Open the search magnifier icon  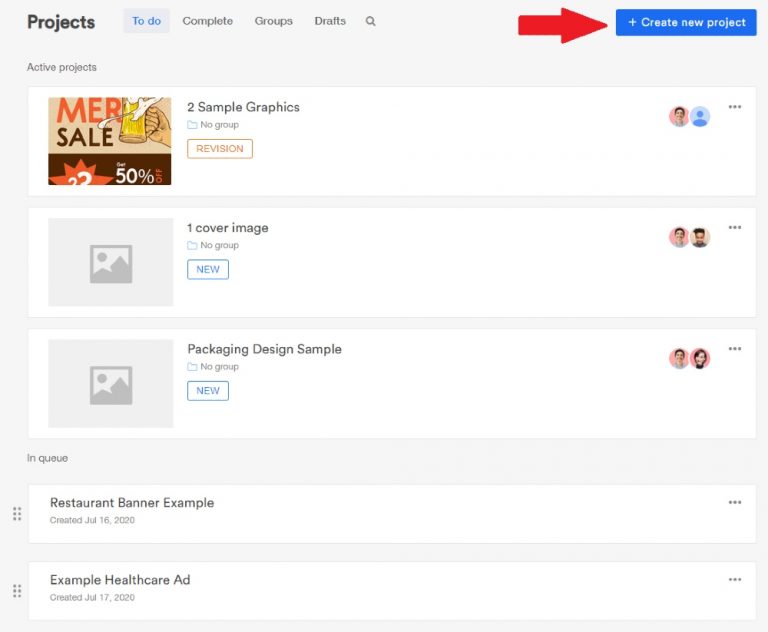[x=371, y=21]
